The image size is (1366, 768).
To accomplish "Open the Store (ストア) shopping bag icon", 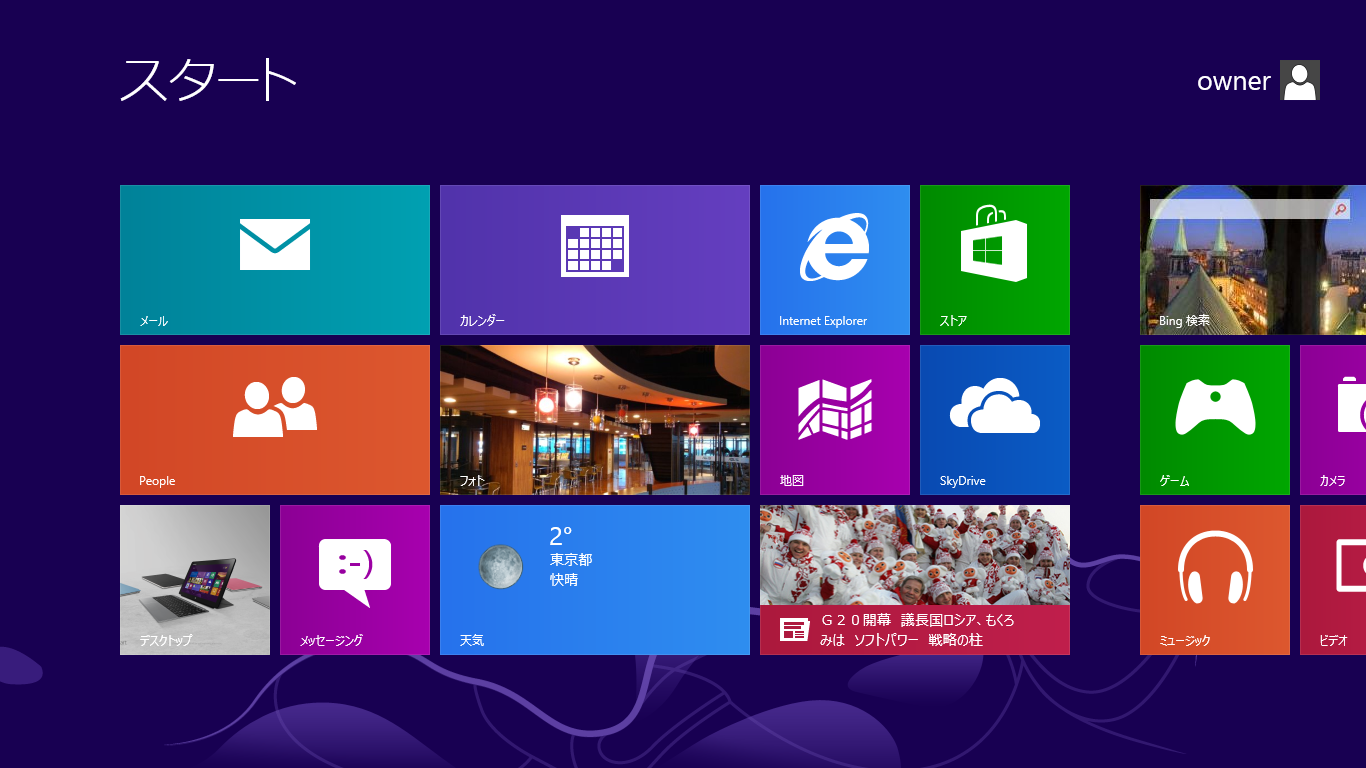I will coord(994,244).
